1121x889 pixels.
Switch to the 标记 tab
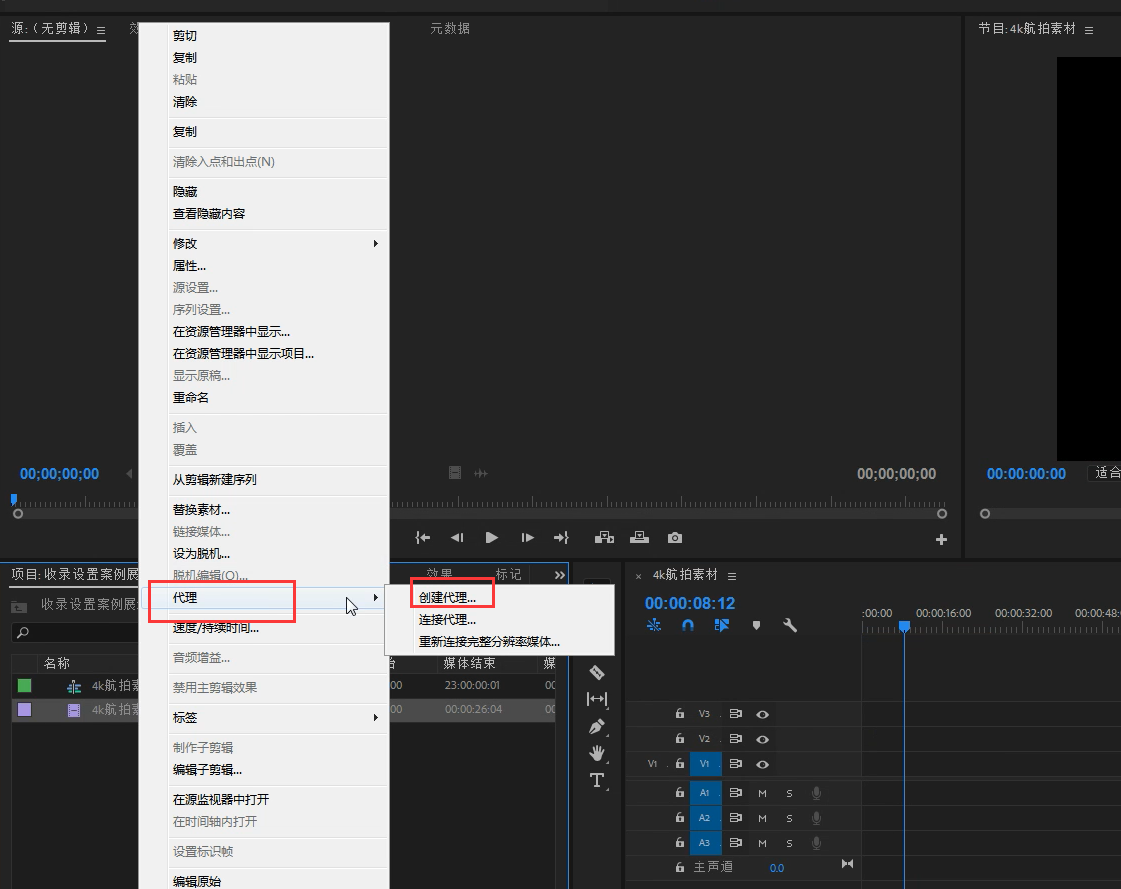point(508,574)
